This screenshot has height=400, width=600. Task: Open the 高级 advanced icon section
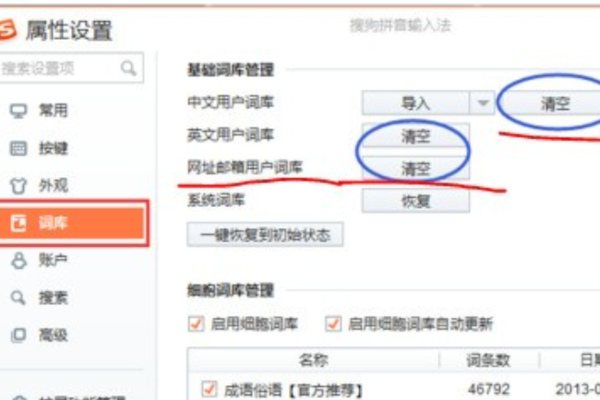click(x=18, y=335)
